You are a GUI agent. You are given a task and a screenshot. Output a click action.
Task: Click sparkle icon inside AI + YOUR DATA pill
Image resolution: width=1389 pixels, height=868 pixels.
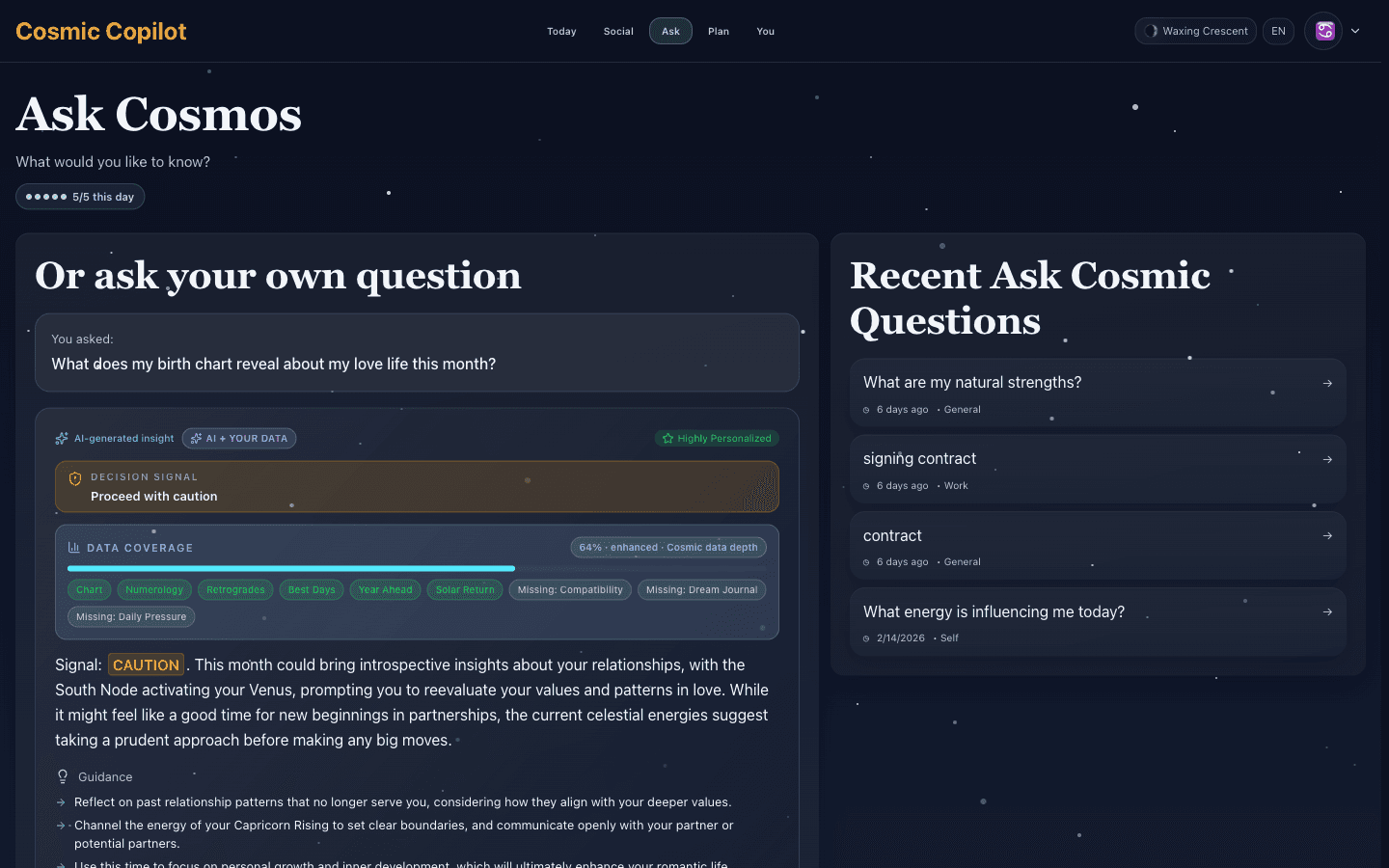[196, 439]
